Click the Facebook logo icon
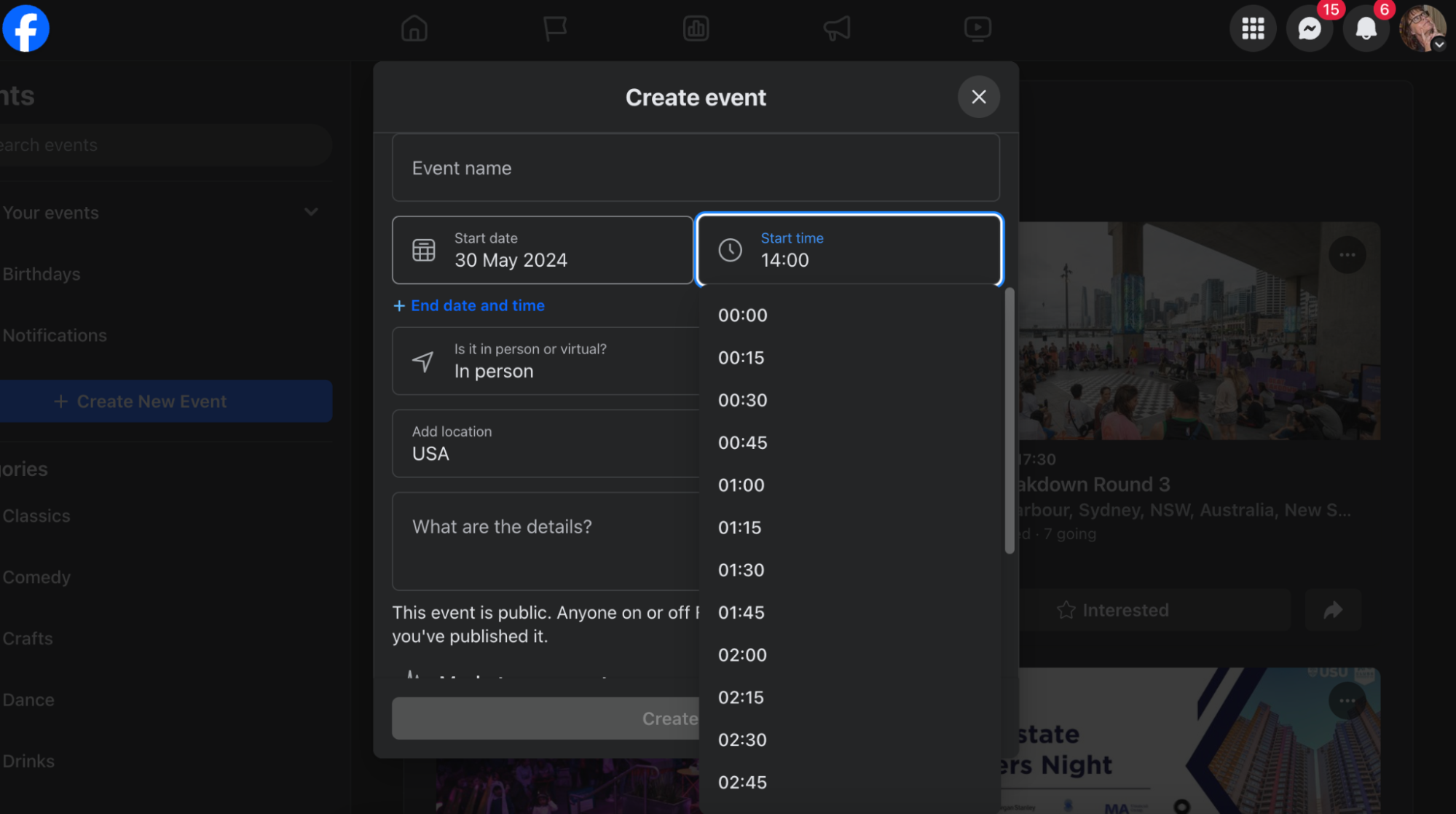 click(x=25, y=28)
